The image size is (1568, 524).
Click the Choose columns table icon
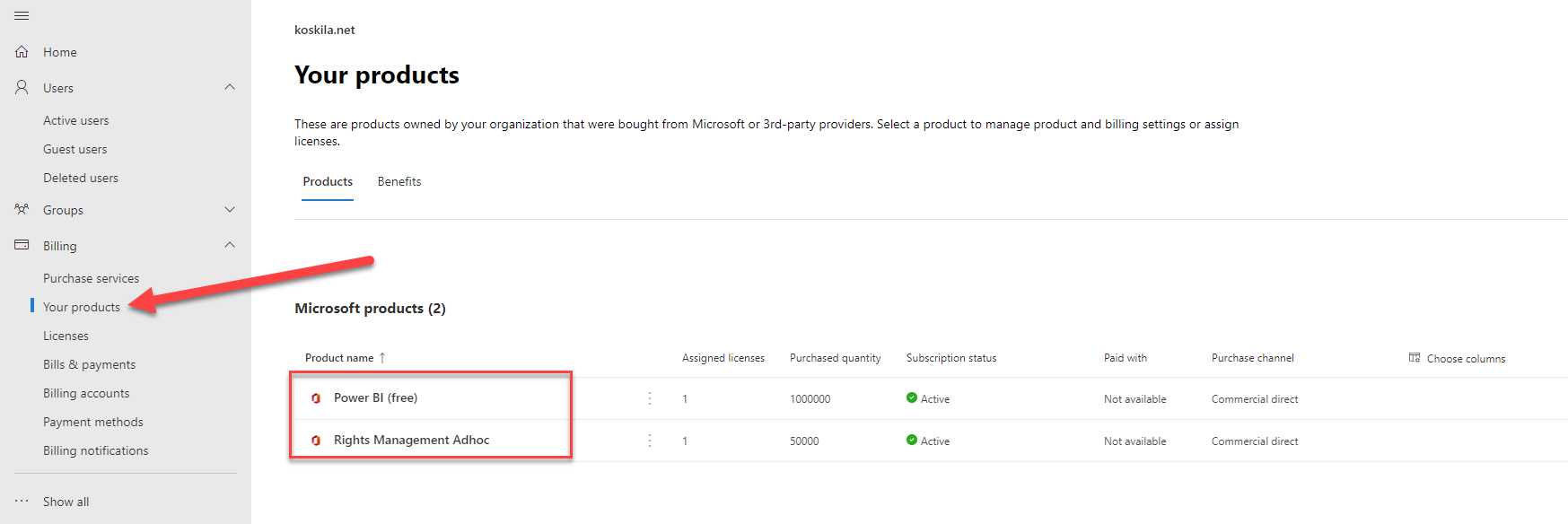1415,357
